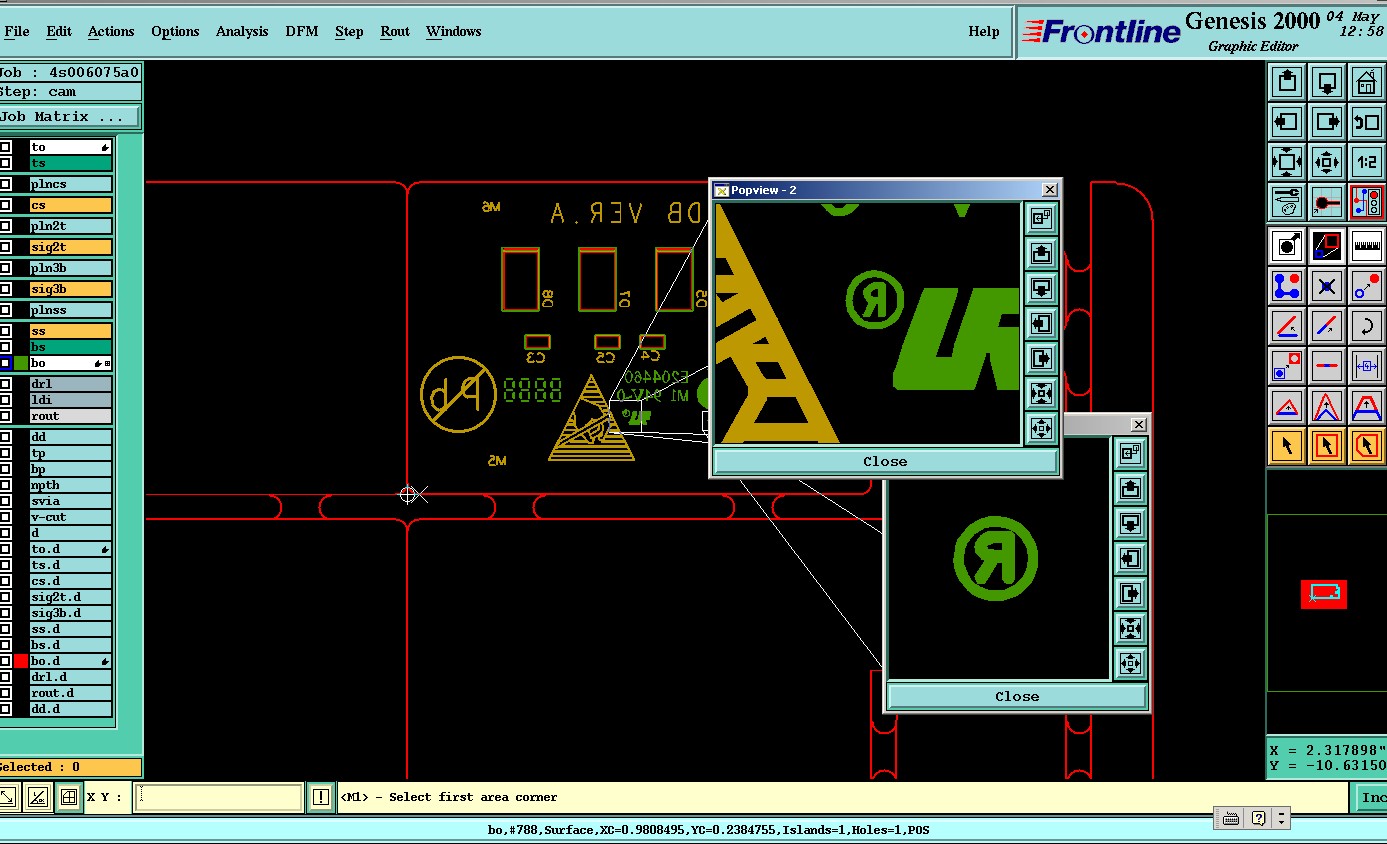
Task: Click the green color swatch beside layer bo
Action: 21,363
